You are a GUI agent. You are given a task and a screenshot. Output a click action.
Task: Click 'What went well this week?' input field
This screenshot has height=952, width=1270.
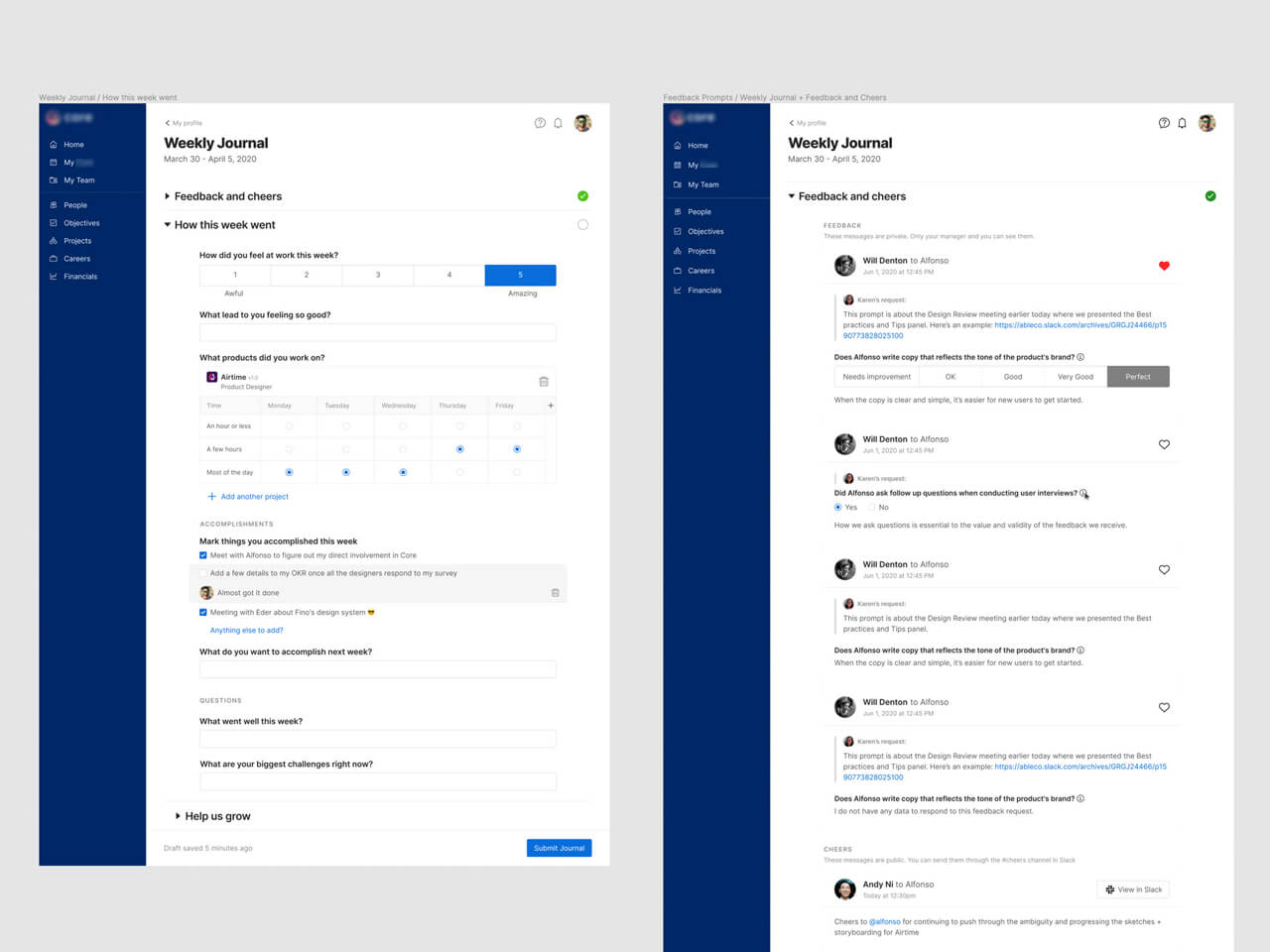[377, 739]
